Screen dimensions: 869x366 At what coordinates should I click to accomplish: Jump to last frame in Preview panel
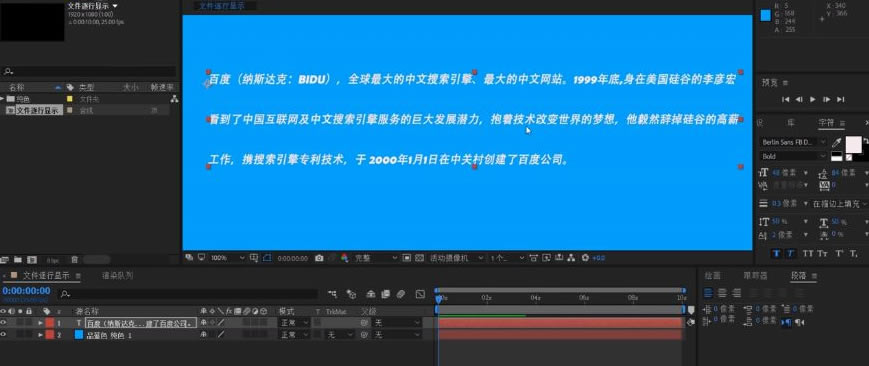point(841,99)
